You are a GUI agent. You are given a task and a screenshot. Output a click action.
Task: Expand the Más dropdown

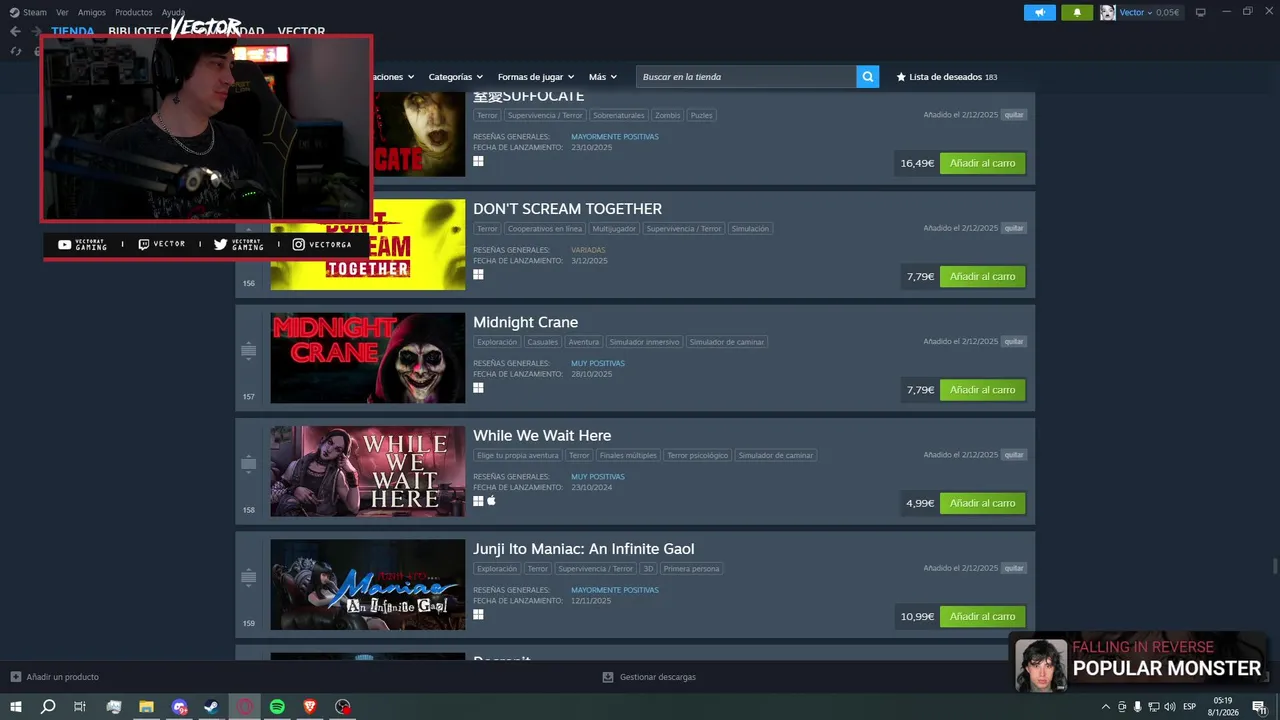(x=603, y=76)
